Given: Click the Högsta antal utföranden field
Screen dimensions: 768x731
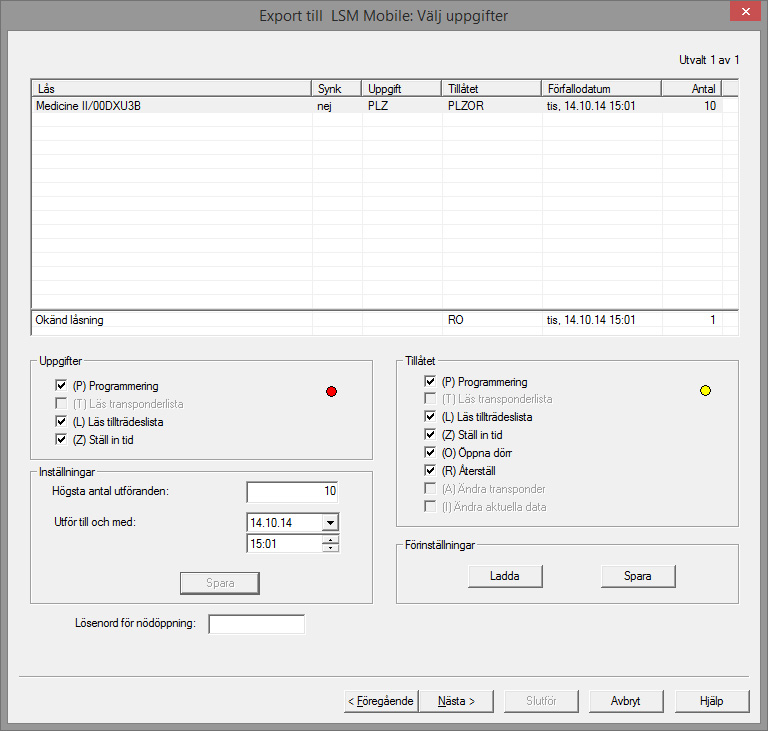Looking at the screenshot, I should tap(292, 491).
